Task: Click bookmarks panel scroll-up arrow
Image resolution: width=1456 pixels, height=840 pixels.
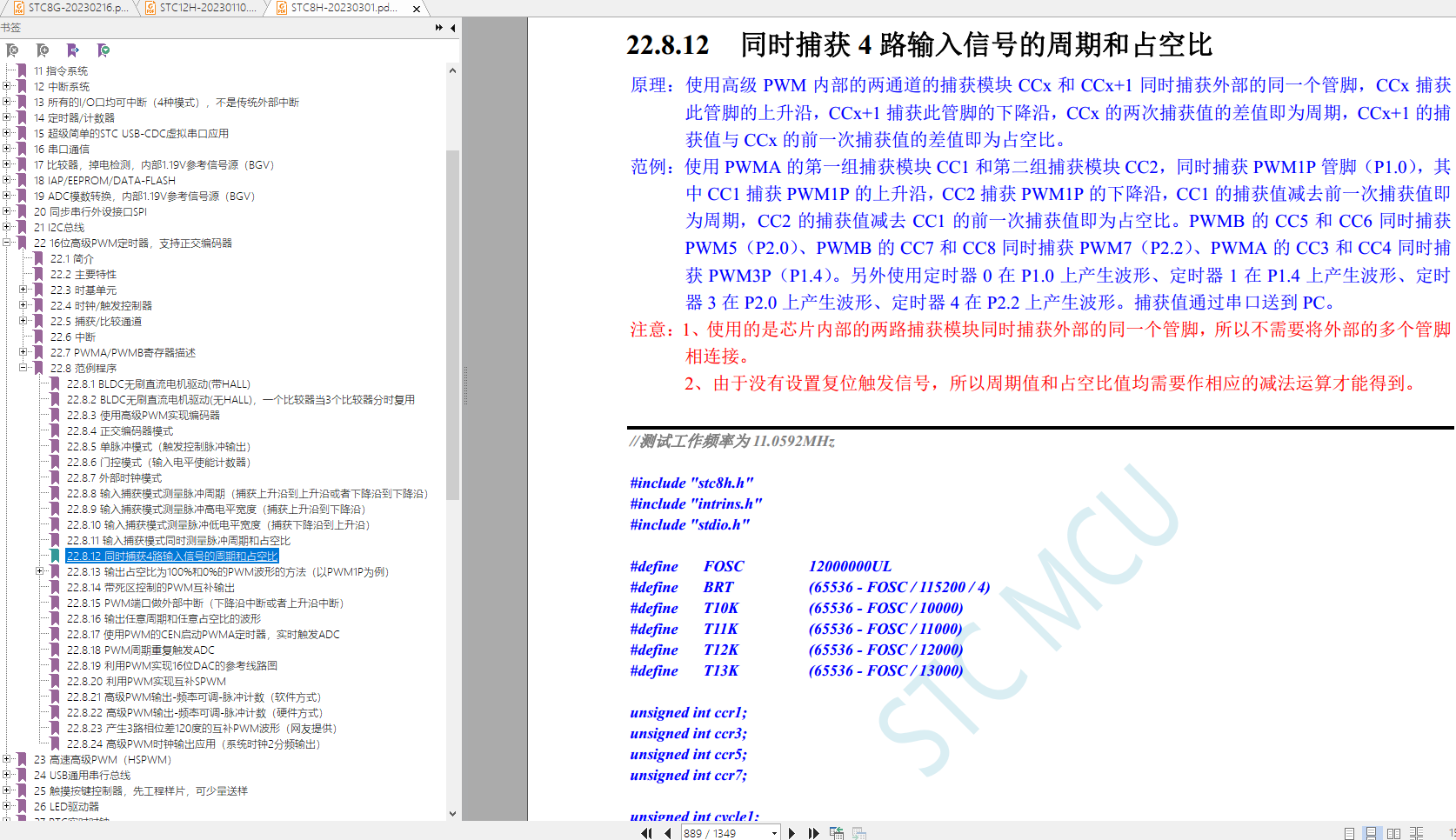Action: 452,70
